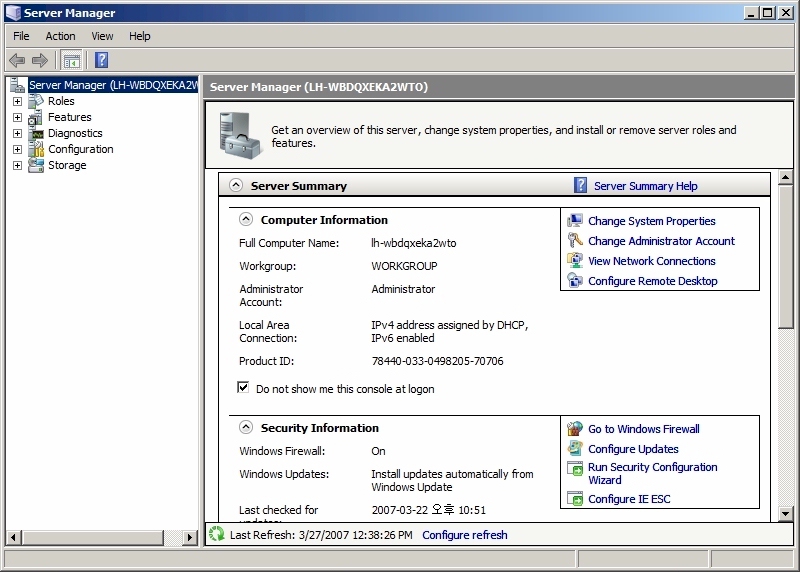800x572 pixels.
Task: Open the Configure IE ESC link
Action: point(629,499)
